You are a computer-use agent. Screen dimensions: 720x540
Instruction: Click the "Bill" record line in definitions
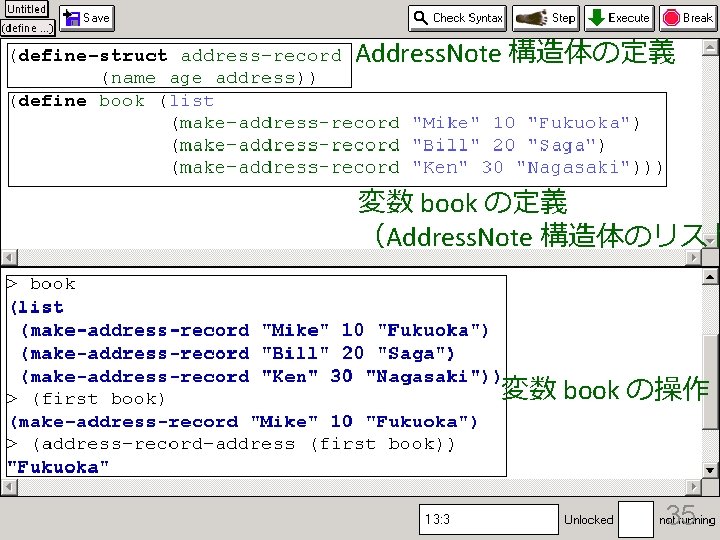tap(388, 145)
